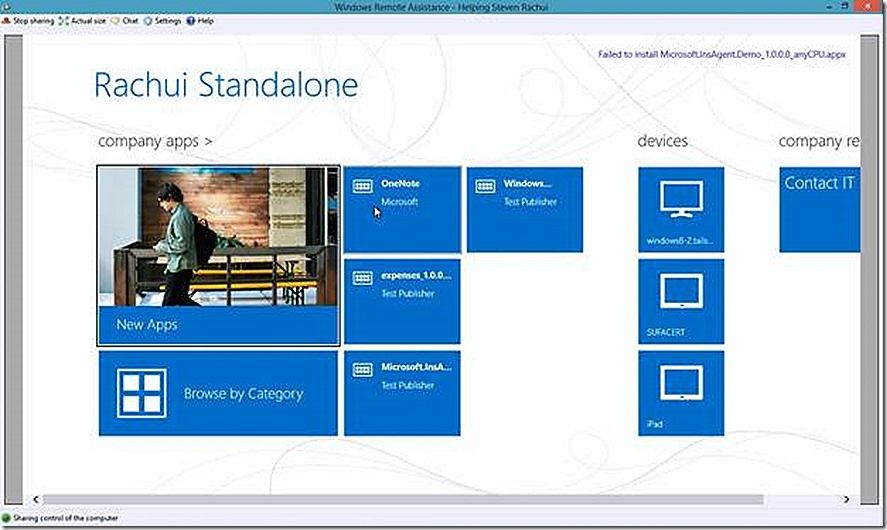Open the Windows... Test Publisher tile

click(525, 209)
